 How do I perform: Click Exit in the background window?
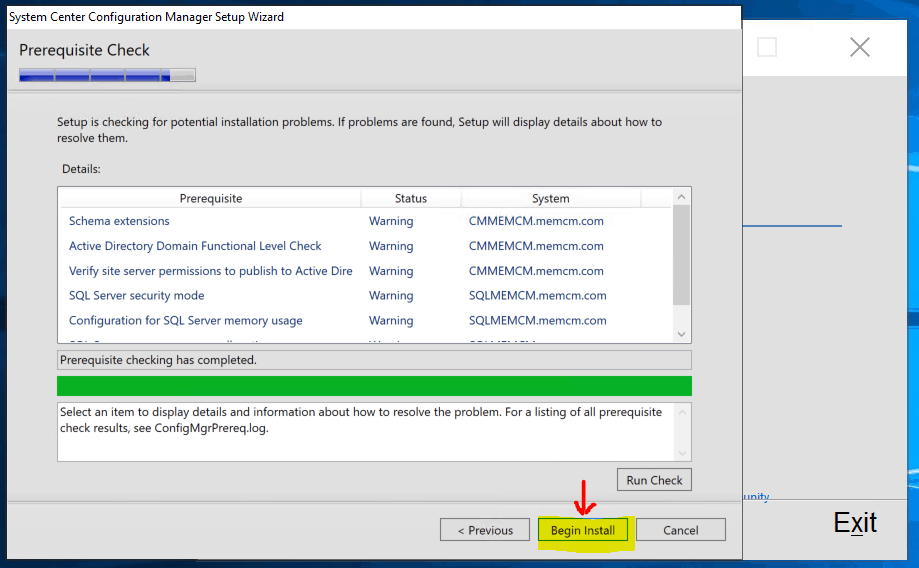pyautogui.click(x=855, y=522)
